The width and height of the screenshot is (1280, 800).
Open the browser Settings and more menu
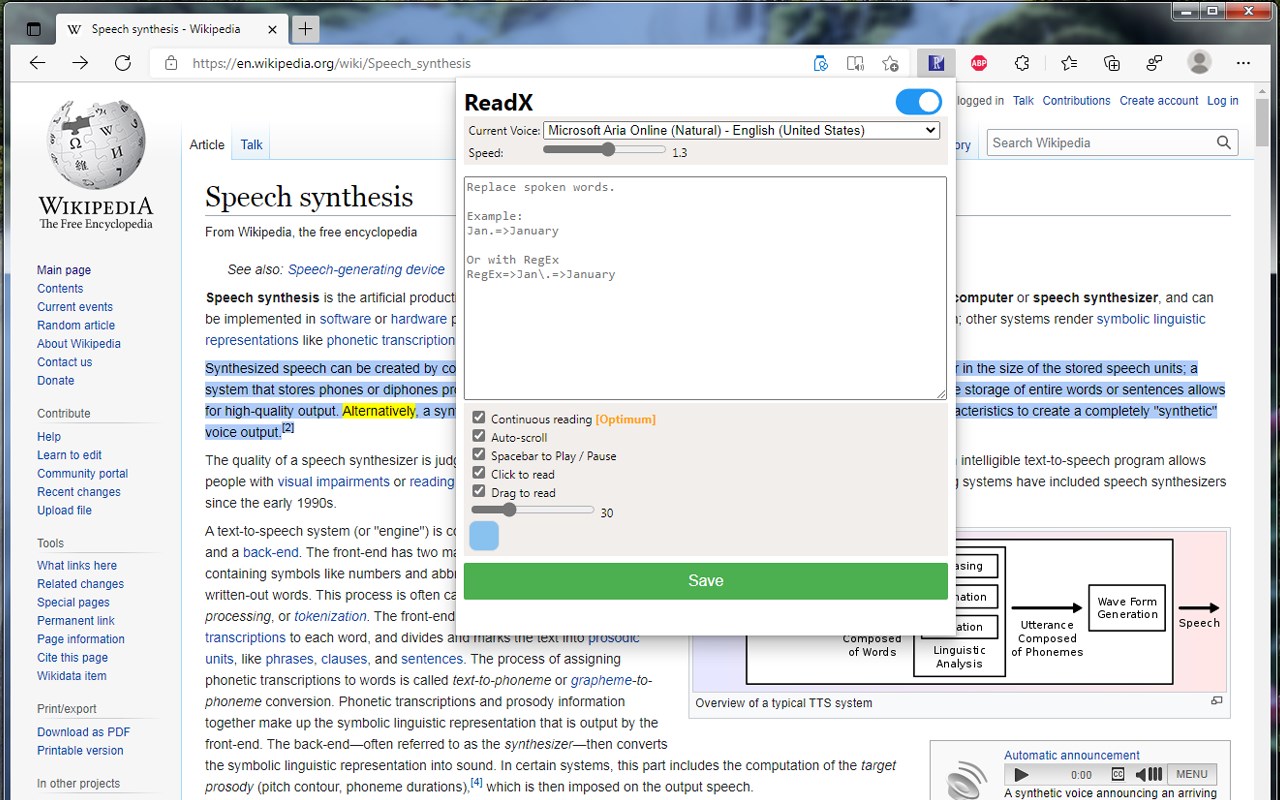(x=1243, y=63)
